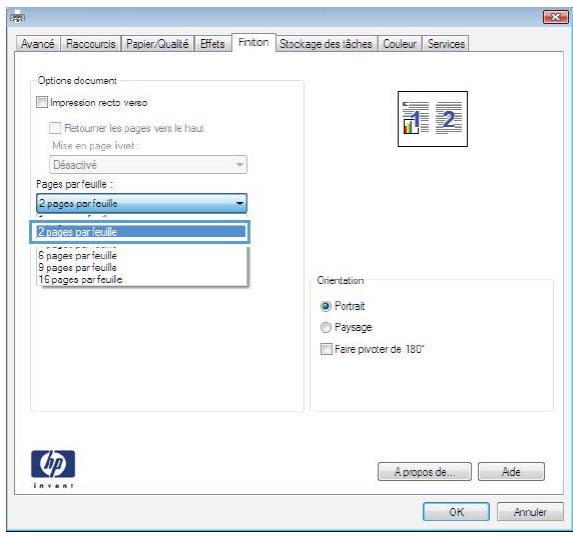Open the Avancé tab
Image resolution: width=573 pixels, height=537 pixels.
pyautogui.click(x=38, y=44)
